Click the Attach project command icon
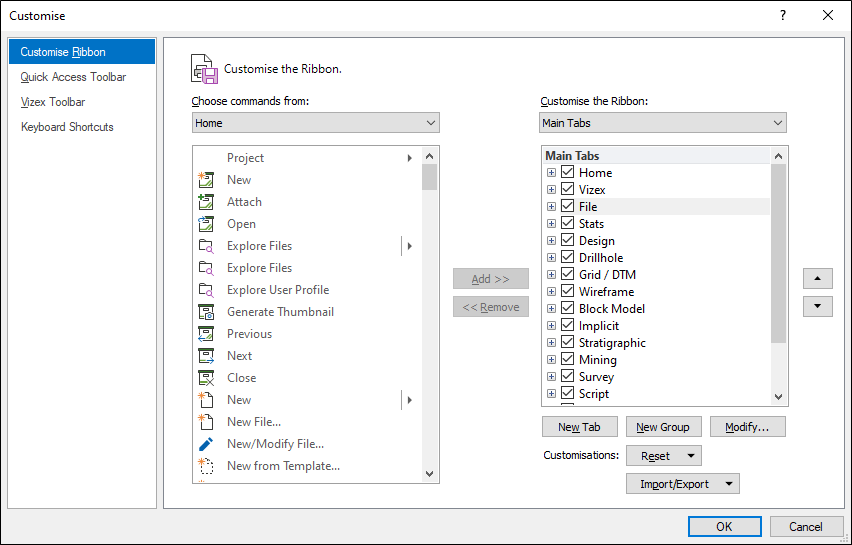 (206, 202)
